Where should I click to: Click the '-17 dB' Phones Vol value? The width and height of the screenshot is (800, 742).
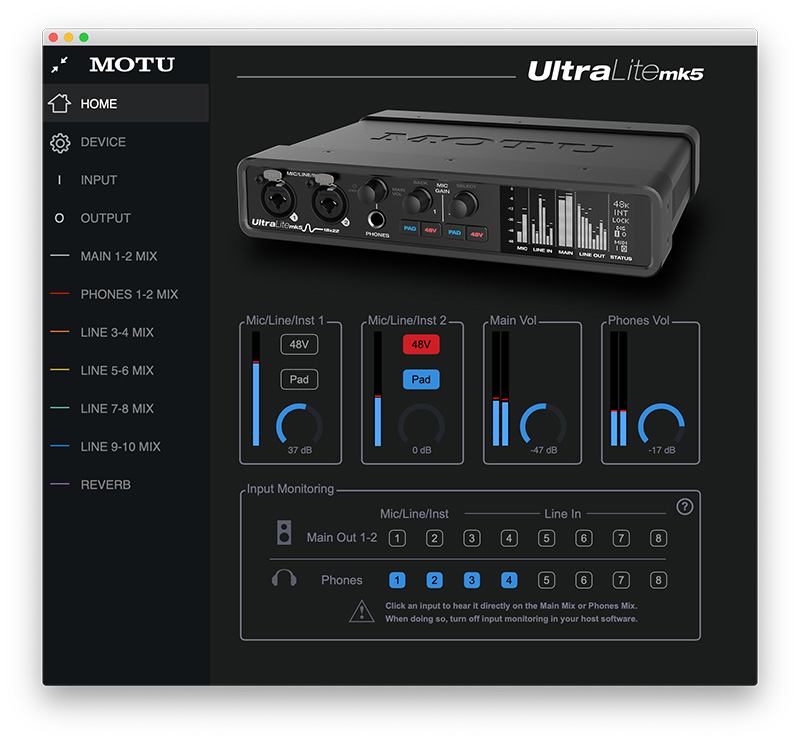662,450
